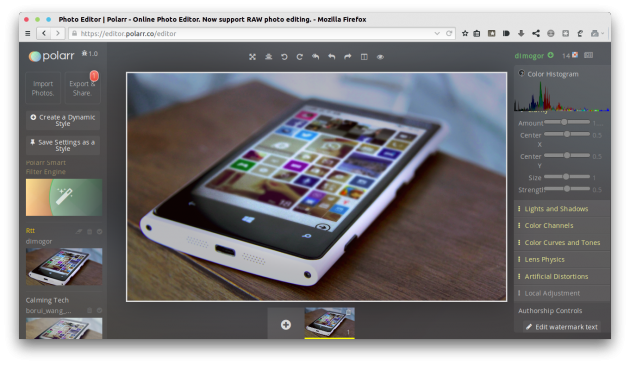Image resolution: width=630 pixels, height=365 pixels.
Task: Expand Color Channels section
Action: point(562,226)
